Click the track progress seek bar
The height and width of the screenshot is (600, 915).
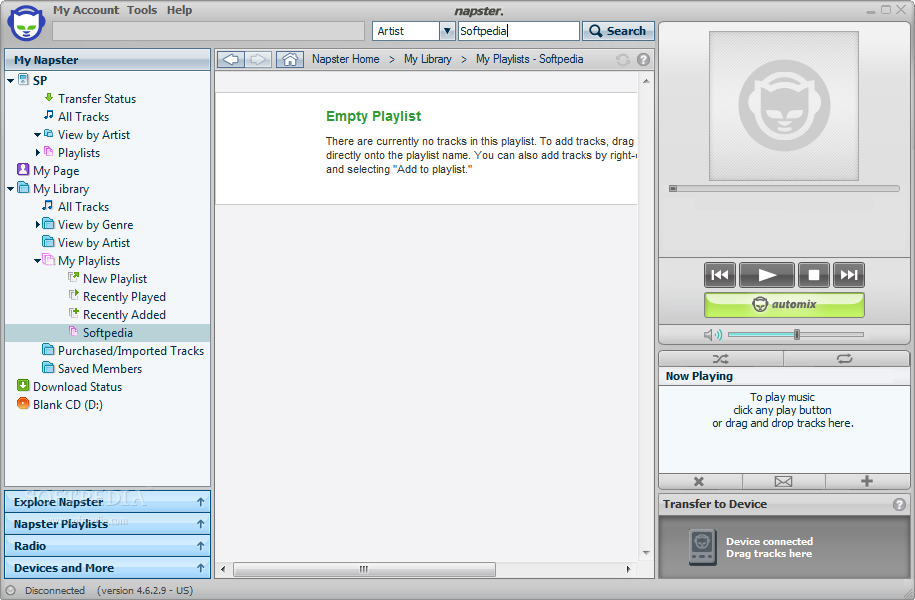tap(784, 189)
